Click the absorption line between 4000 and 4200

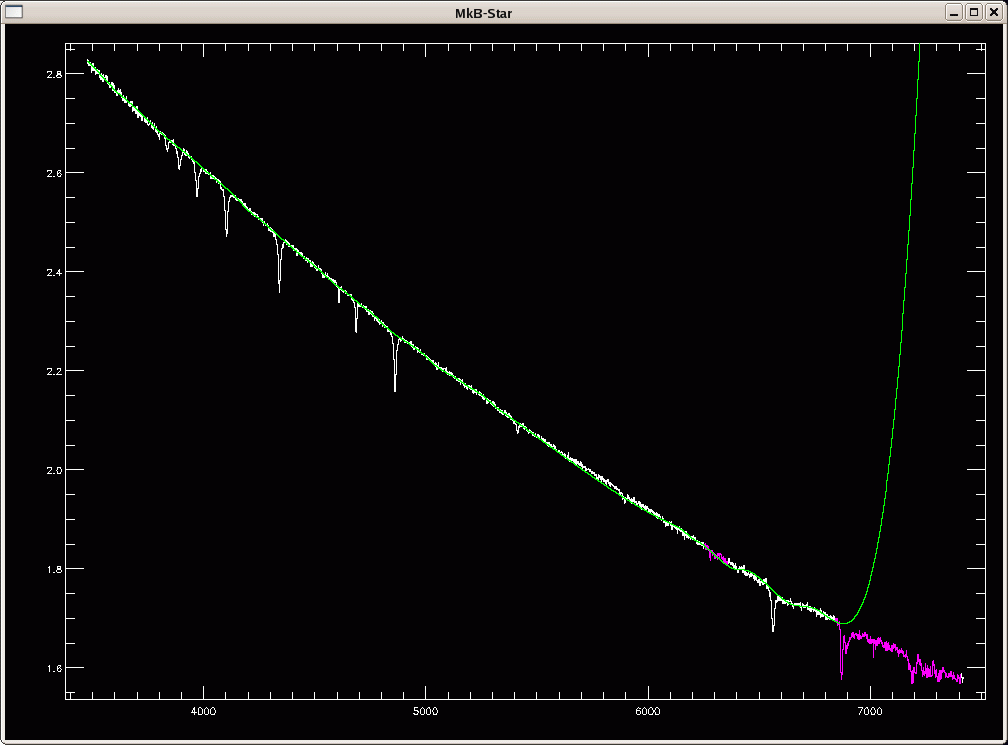(x=227, y=225)
